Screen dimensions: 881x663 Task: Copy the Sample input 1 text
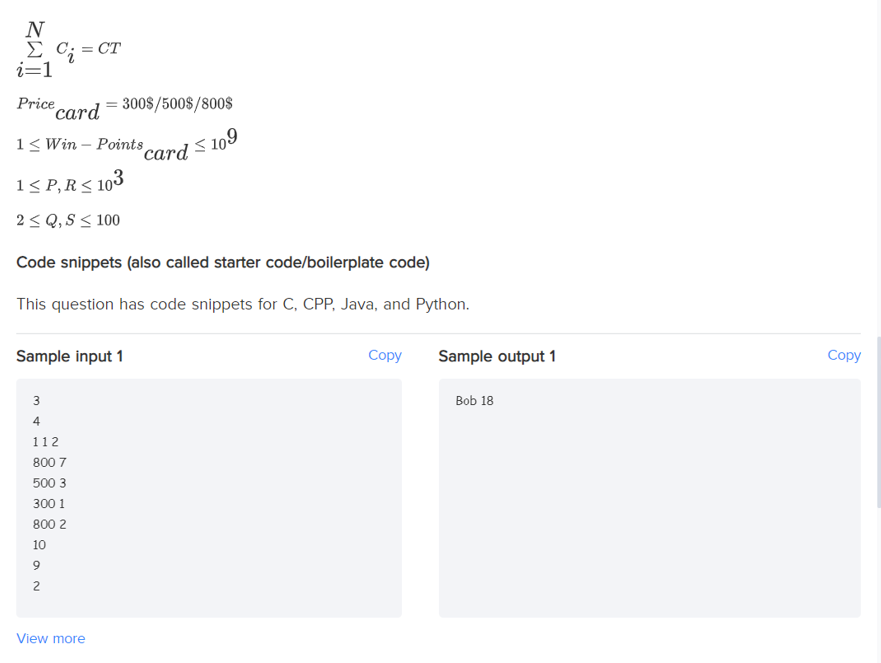click(385, 355)
